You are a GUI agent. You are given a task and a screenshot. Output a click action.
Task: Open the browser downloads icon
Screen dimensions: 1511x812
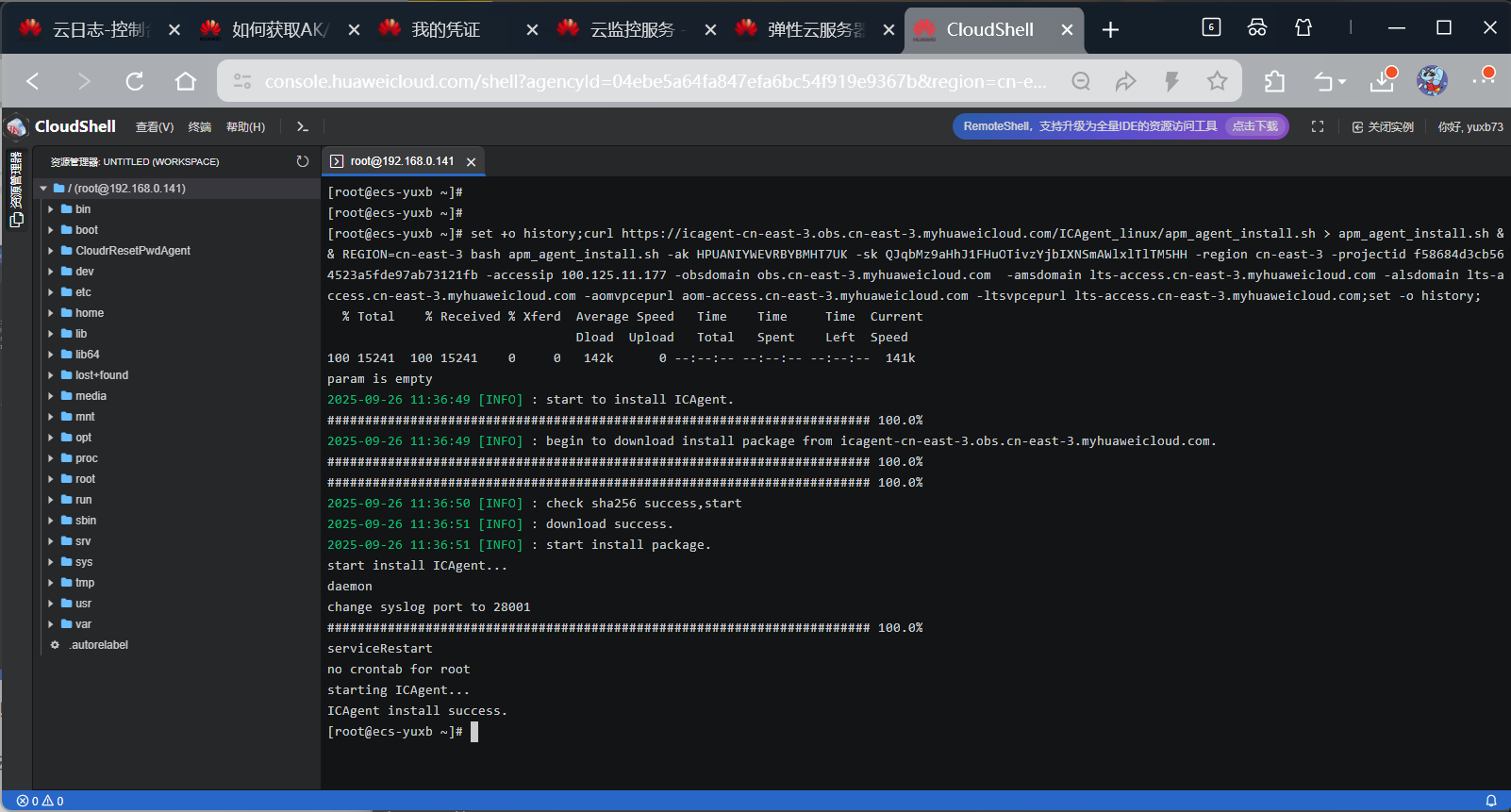1383,80
